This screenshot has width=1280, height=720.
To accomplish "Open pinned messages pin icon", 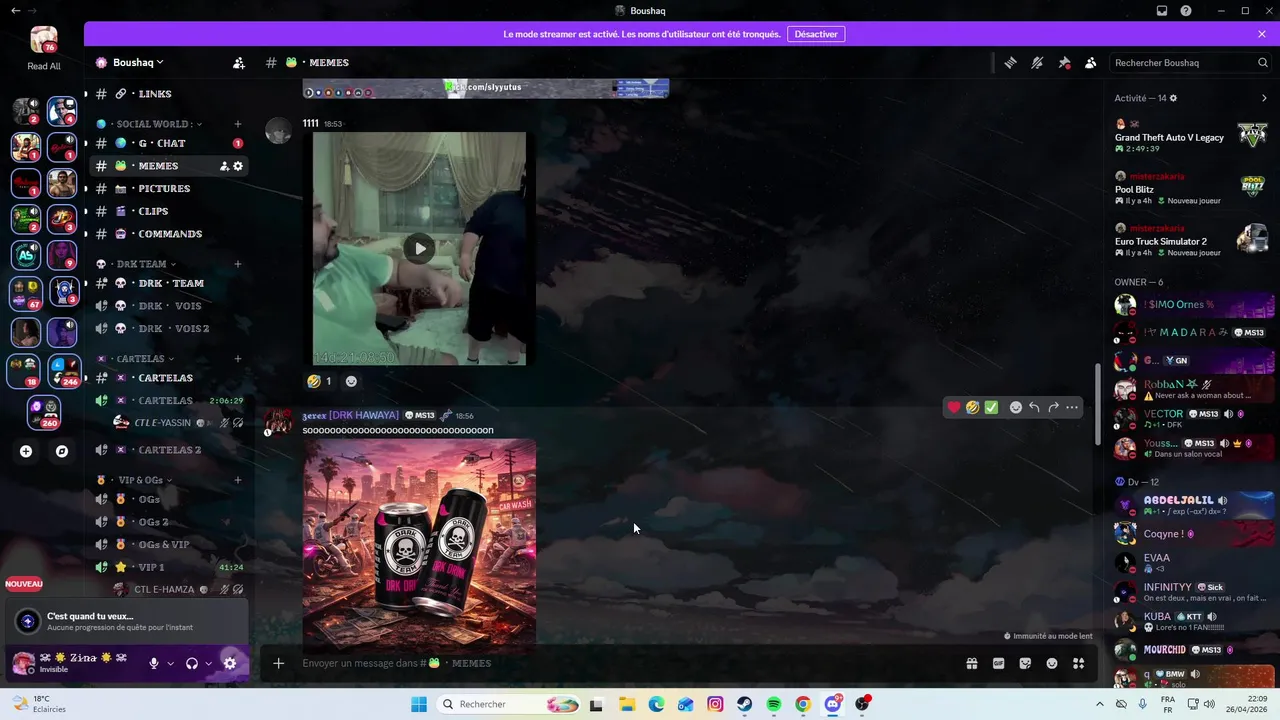I will pyautogui.click(x=1064, y=63).
